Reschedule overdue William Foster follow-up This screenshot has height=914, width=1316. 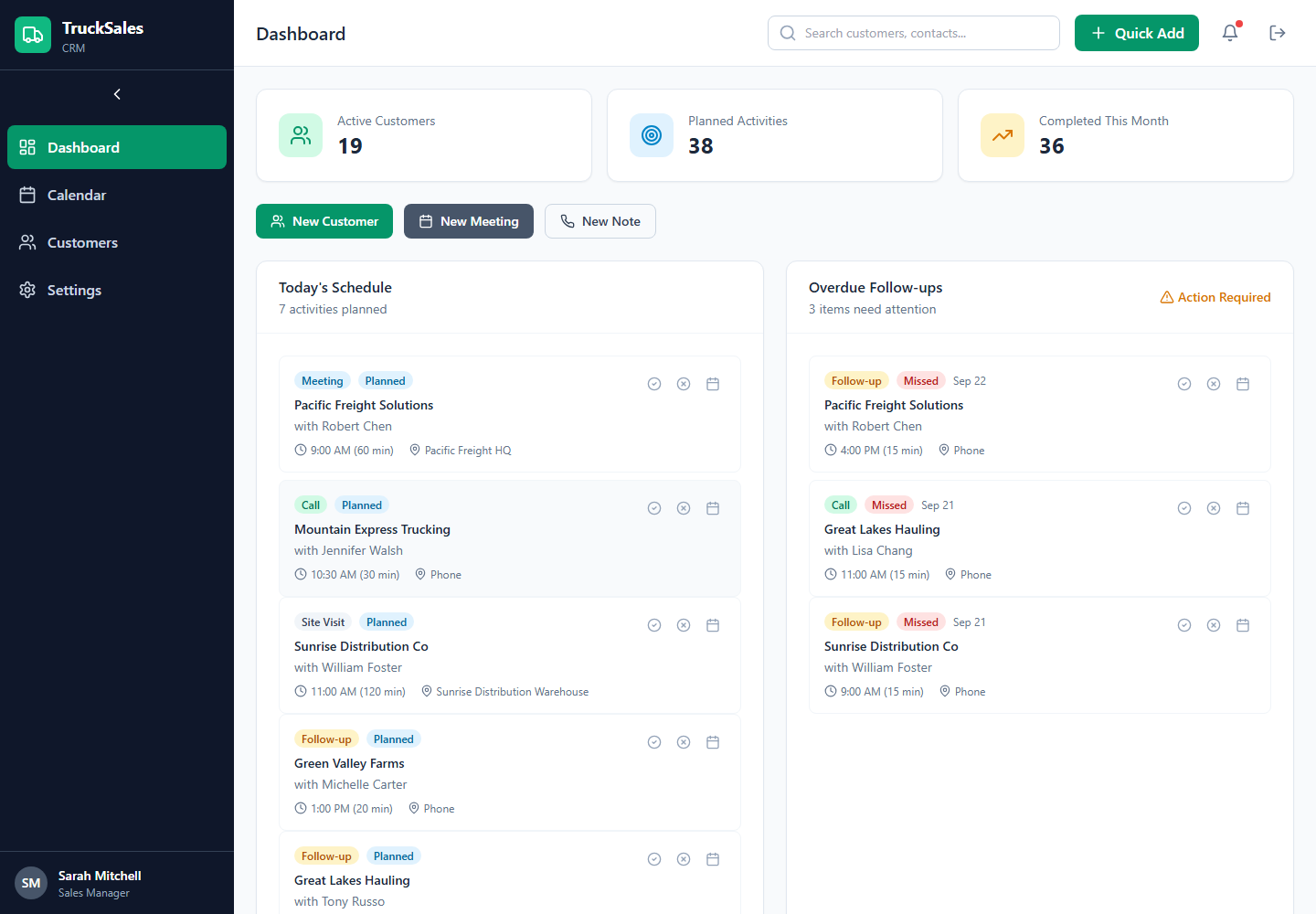1243,625
